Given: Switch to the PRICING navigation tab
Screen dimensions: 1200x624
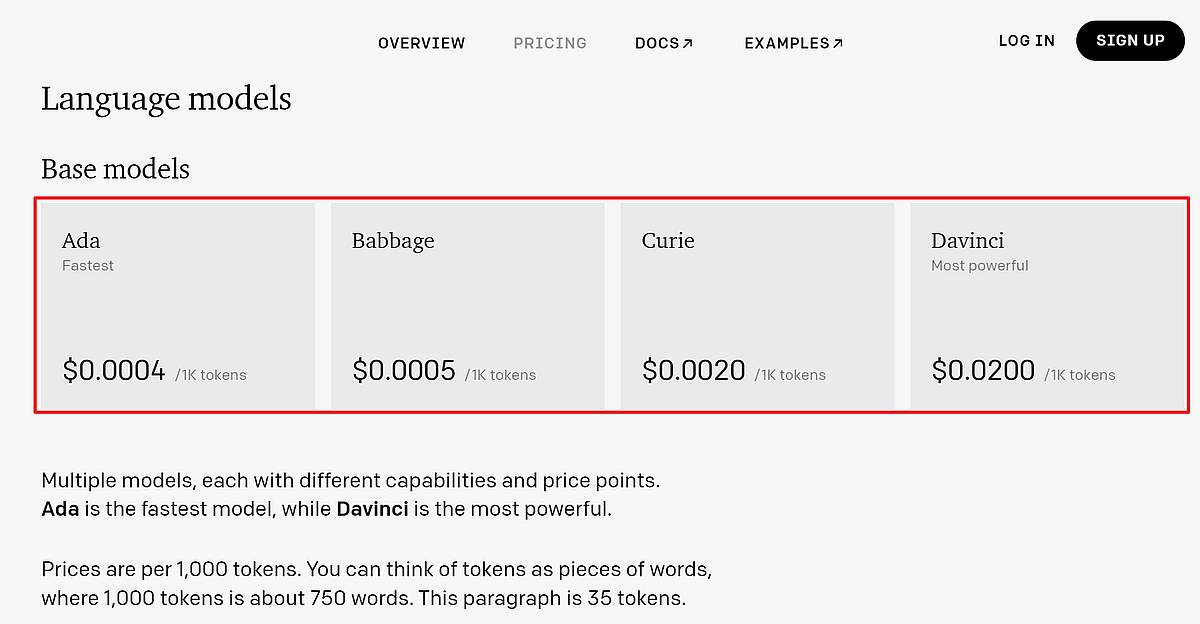Looking at the screenshot, I should pyautogui.click(x=550, y=43).
